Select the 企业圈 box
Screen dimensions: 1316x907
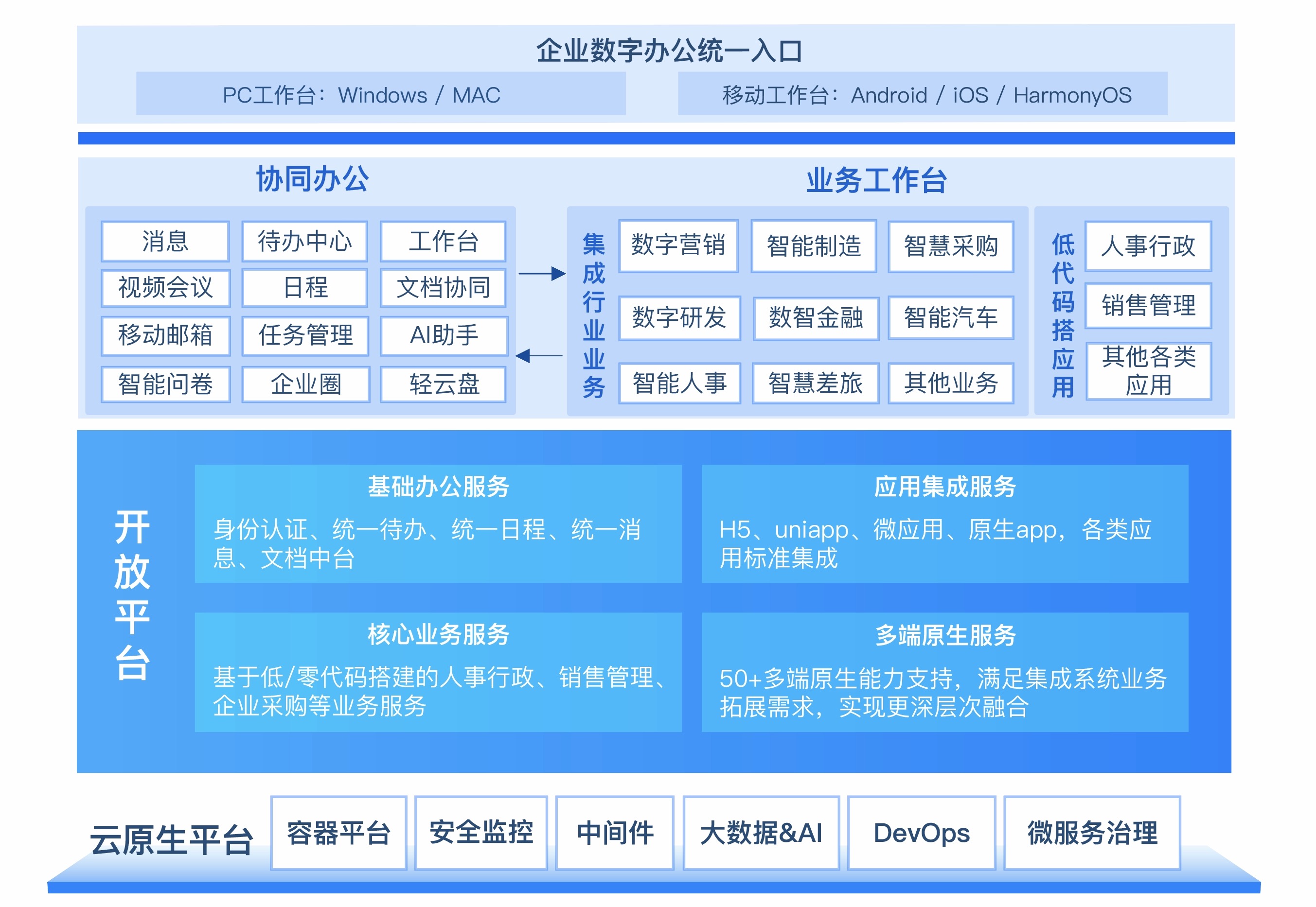click(x=306, y=384)
